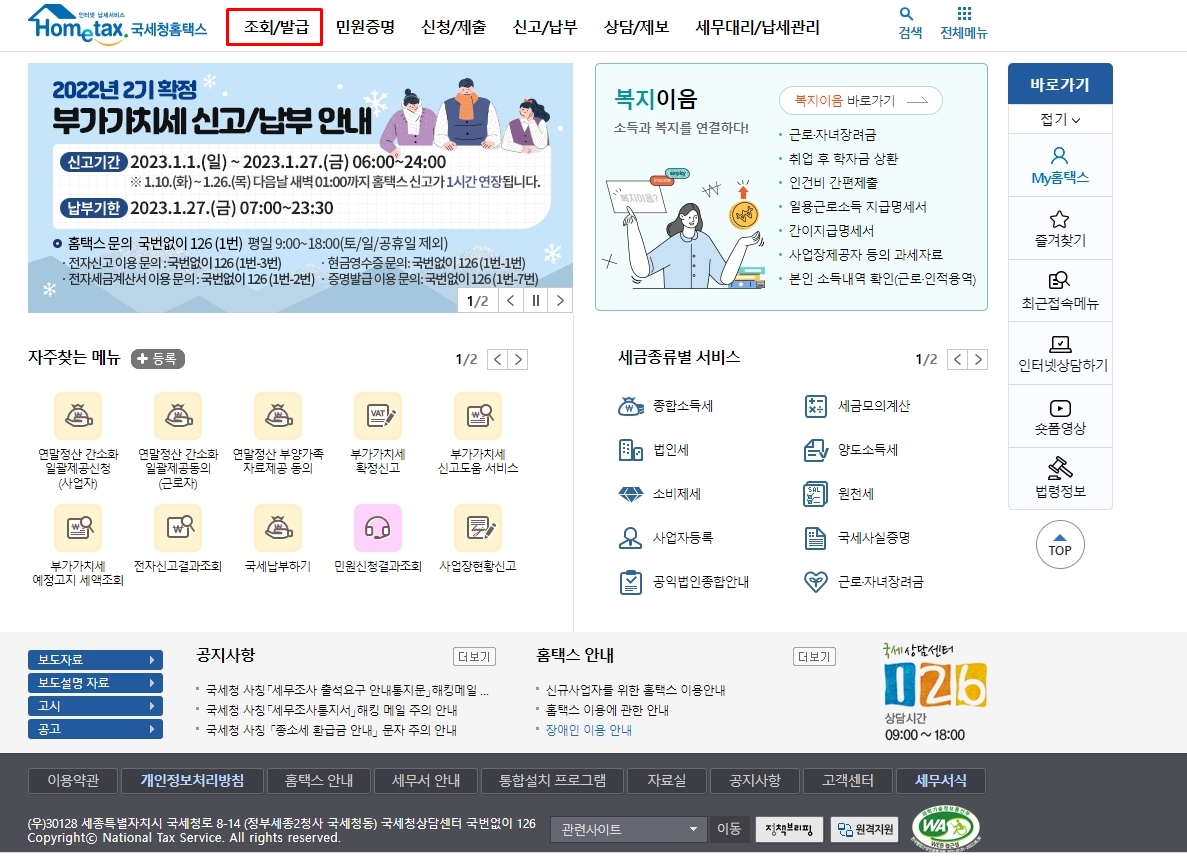The height and width of the screenshot is (856, 1187).
Task: Go to next 자주찾는 메뉴 page
Action: coord(519,360)
